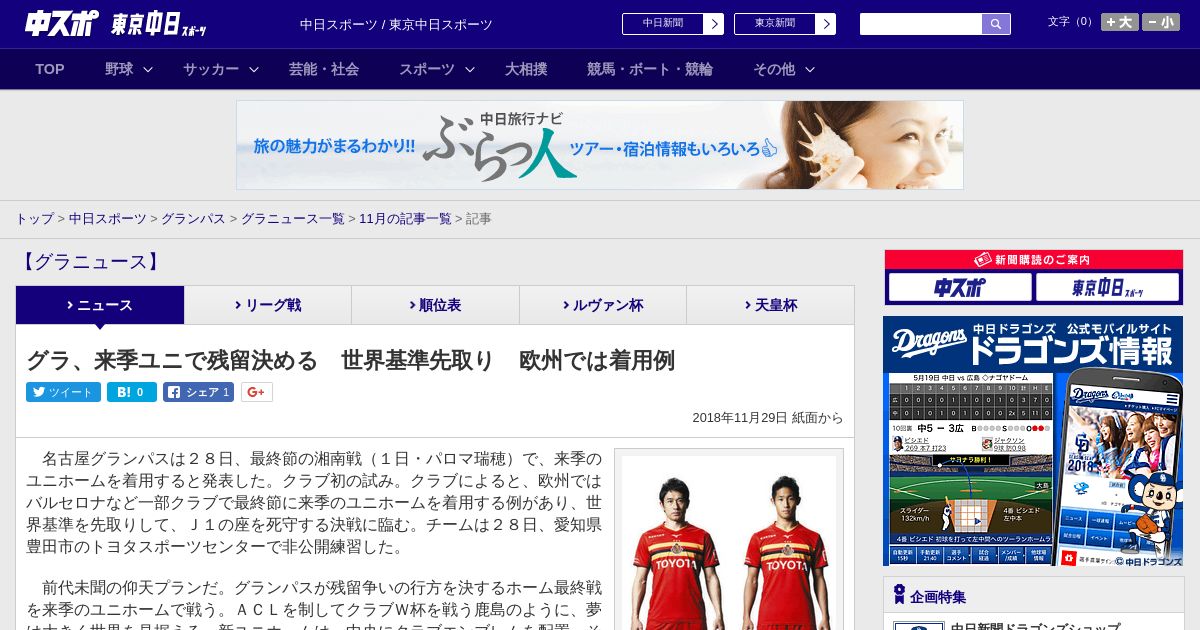
Task: Focus the header search input field
Action: (x=921, y=24)
